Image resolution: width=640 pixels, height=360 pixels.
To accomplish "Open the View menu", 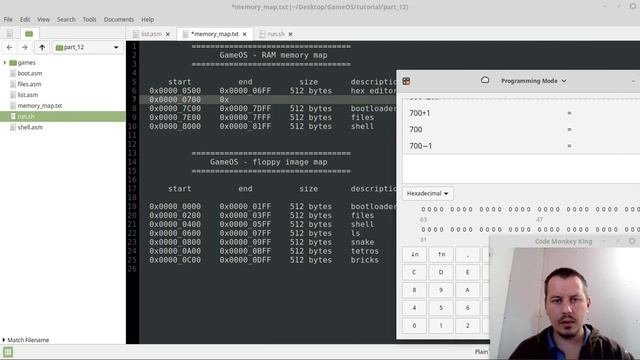I will click(x=43, y=19).
